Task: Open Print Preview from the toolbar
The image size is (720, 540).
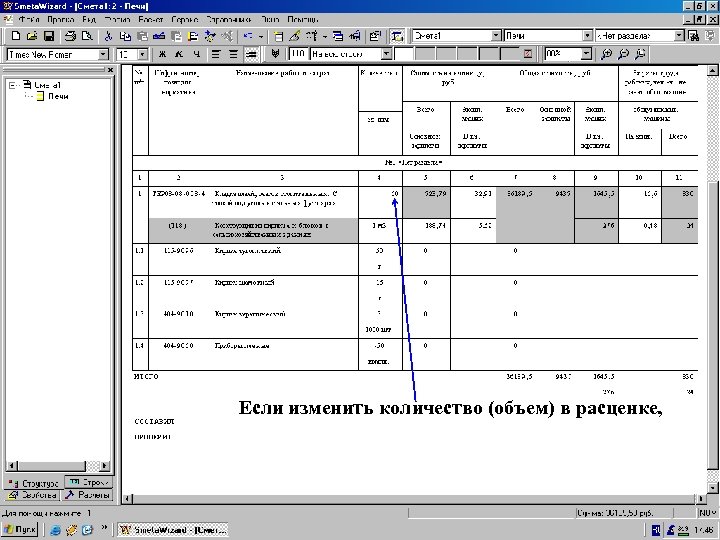Action: [85, 35]
